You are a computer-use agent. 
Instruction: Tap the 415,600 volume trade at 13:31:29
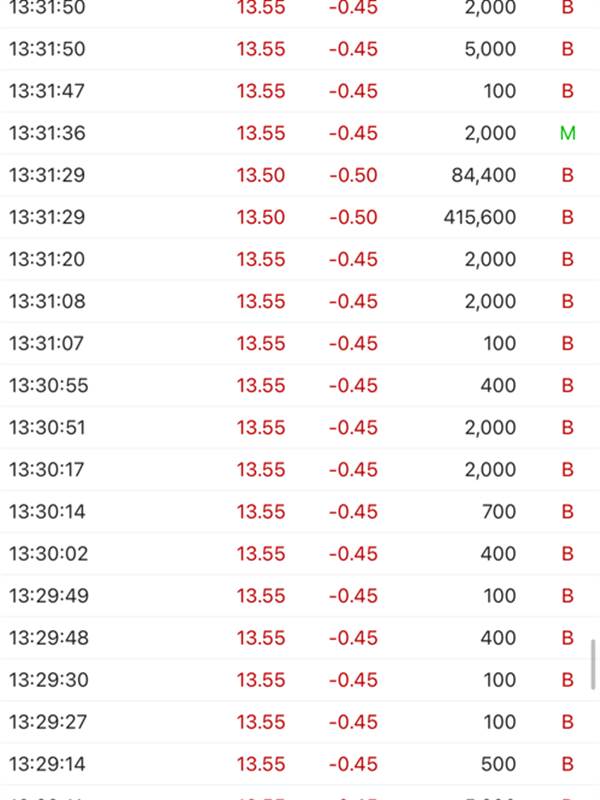point(300,217)
